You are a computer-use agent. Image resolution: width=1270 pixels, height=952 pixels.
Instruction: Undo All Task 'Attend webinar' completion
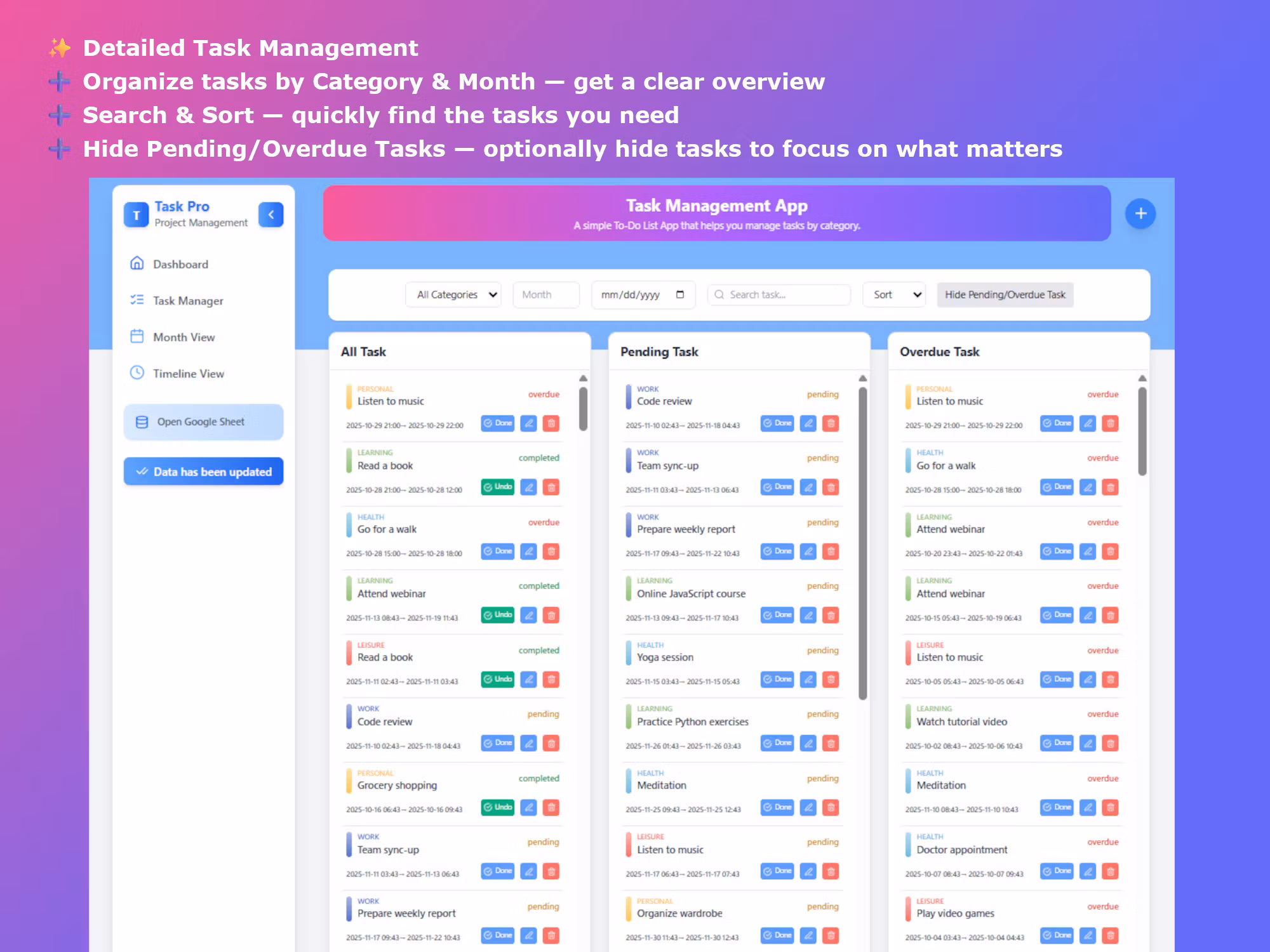click(x=497, y=615)
